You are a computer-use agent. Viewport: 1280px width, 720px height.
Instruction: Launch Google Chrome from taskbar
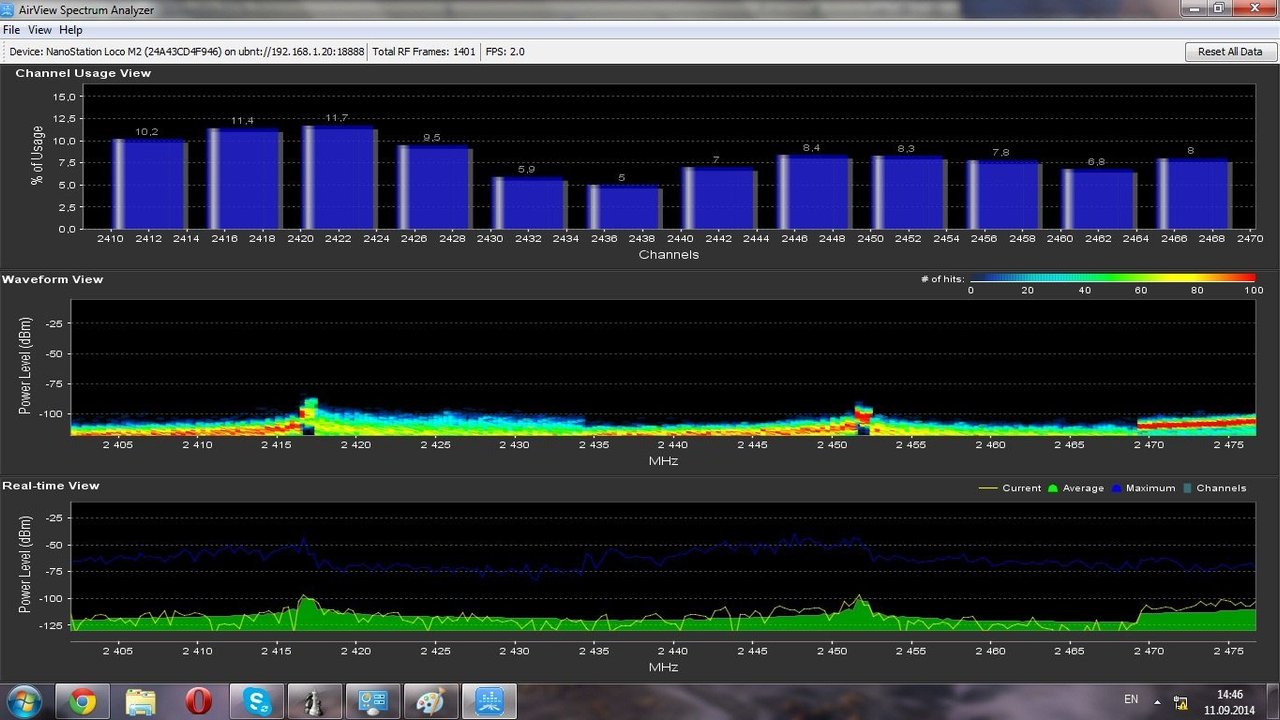(83, 702)
